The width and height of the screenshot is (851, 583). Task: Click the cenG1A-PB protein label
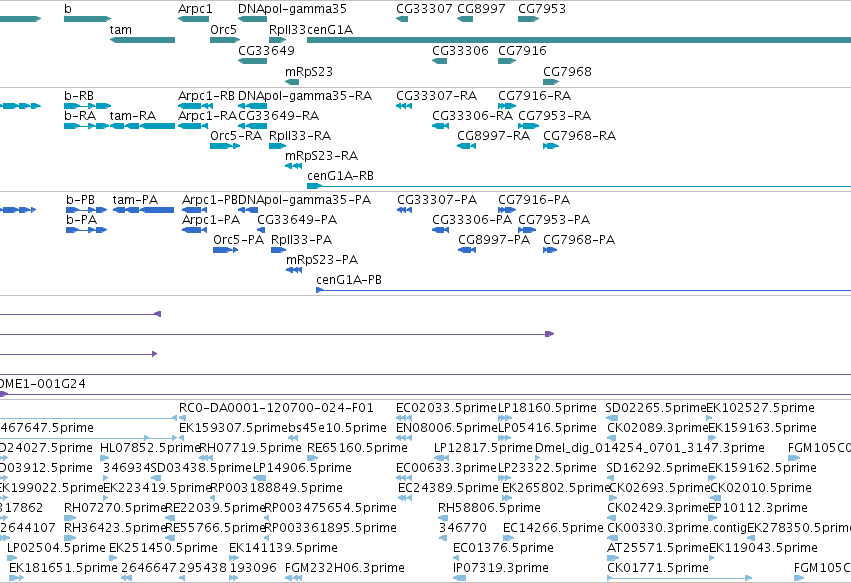click(349, 280)
